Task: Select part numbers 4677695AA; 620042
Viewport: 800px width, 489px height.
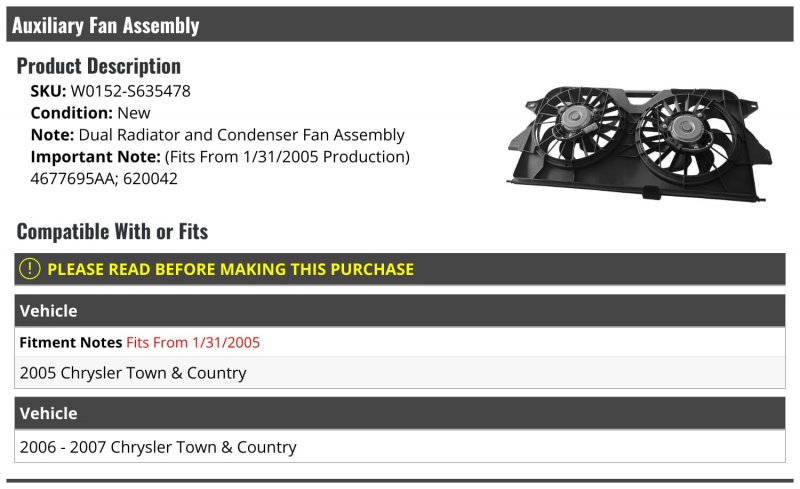Action: point(104,179)
